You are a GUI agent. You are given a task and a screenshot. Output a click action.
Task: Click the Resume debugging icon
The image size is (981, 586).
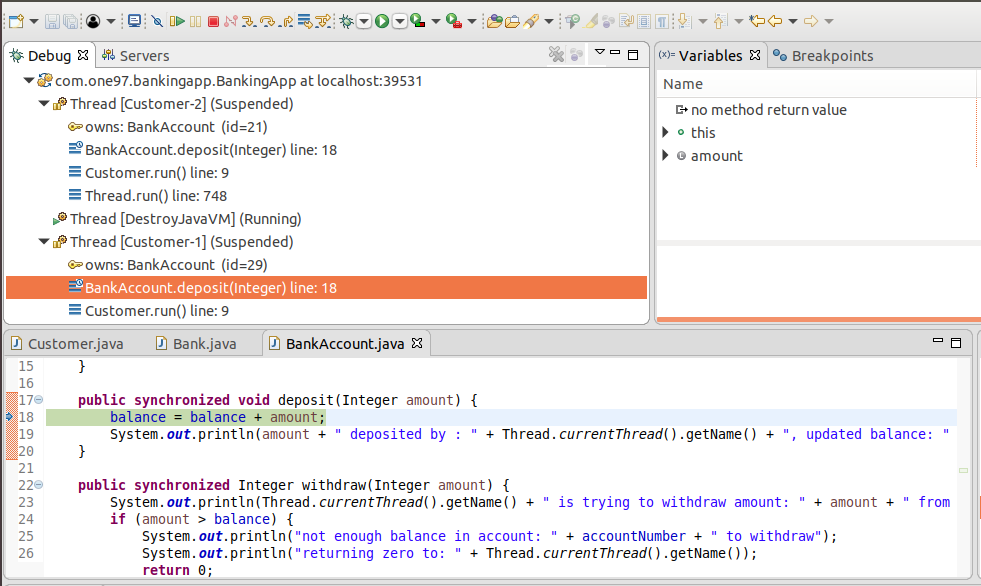click(177, 21)
